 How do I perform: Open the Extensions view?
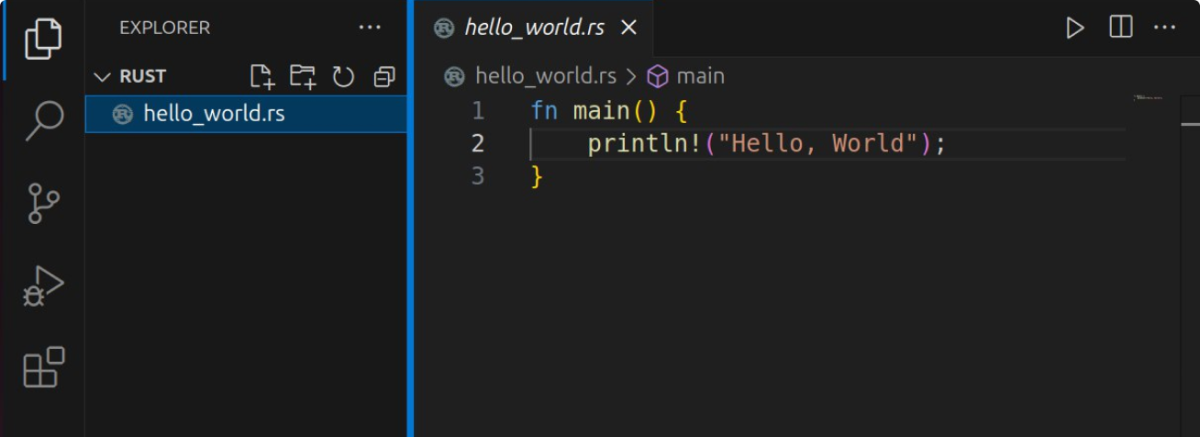tap(42, 368)
